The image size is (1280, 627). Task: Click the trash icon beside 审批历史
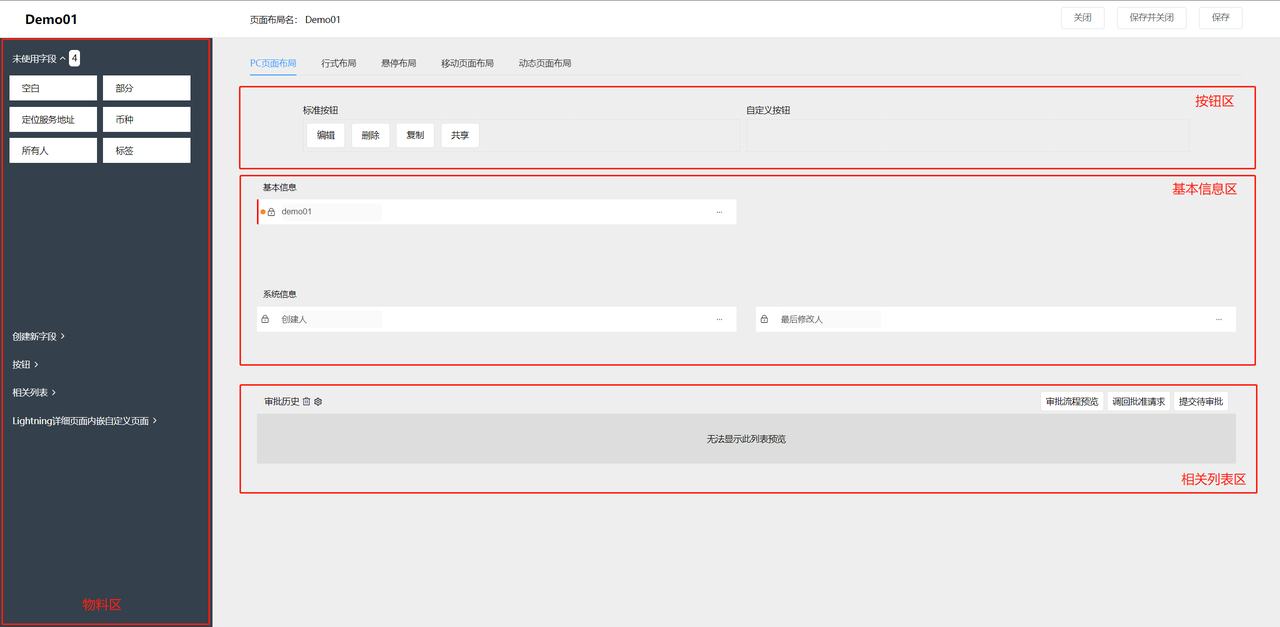pyautogui.click(x=307, y=402)
